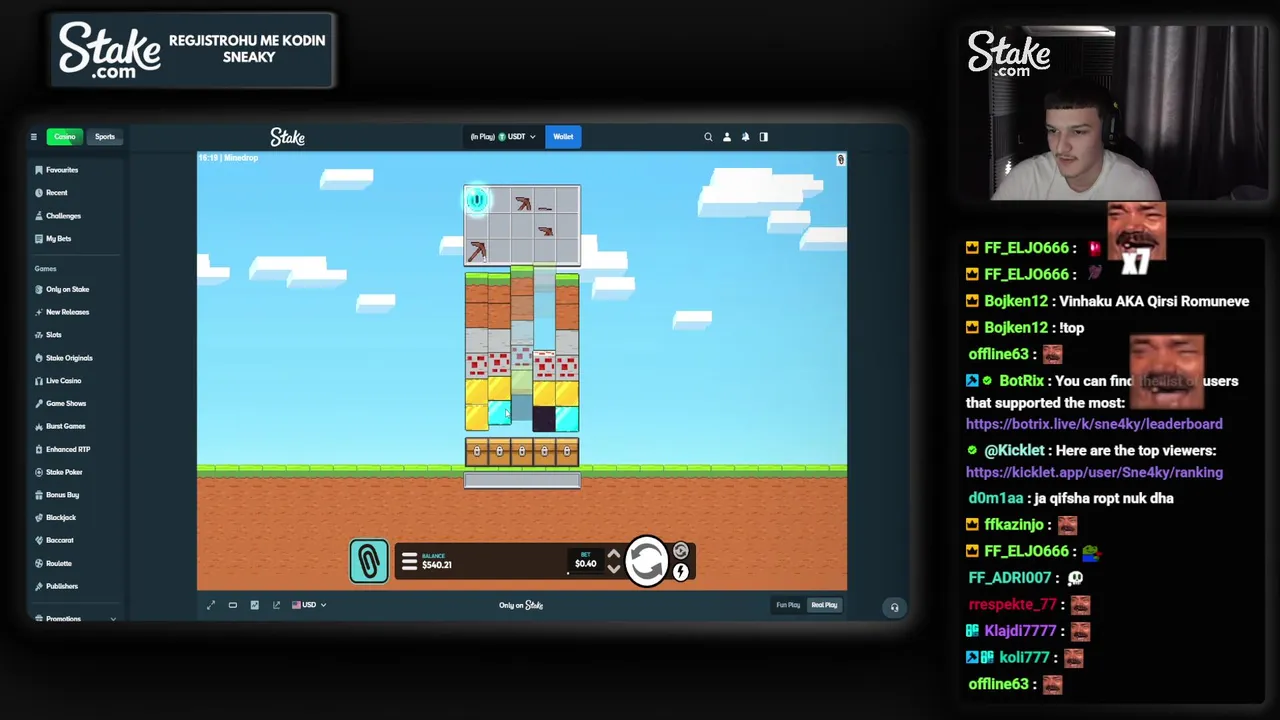Viewport: 1280px width, 720px height.
Task: Select New Releases category
Action: click(61, 312)
